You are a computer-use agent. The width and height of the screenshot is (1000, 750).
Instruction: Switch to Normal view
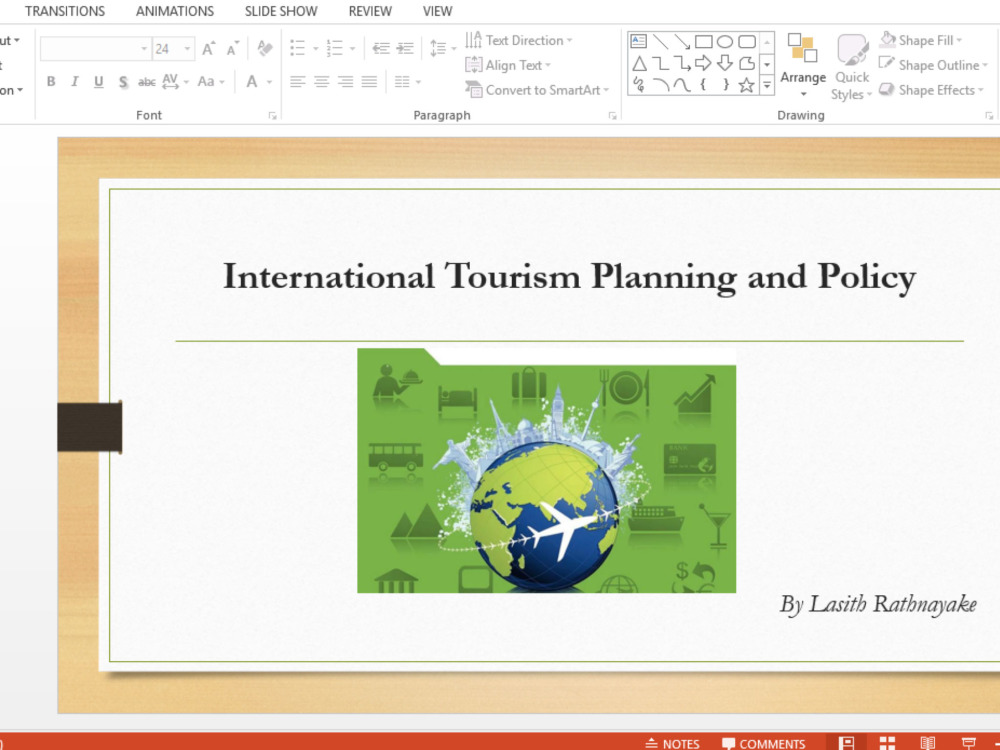(x=846, y=743)
